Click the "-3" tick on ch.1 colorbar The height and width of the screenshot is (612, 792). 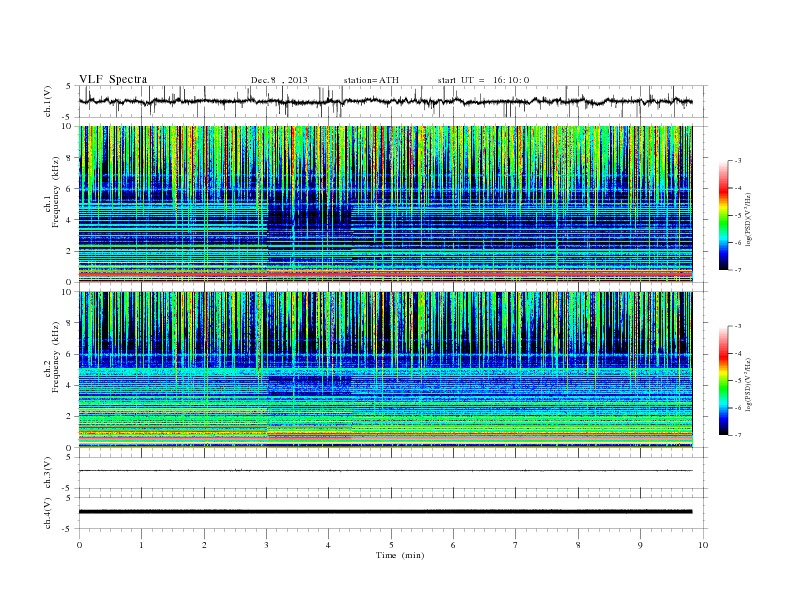737,161
